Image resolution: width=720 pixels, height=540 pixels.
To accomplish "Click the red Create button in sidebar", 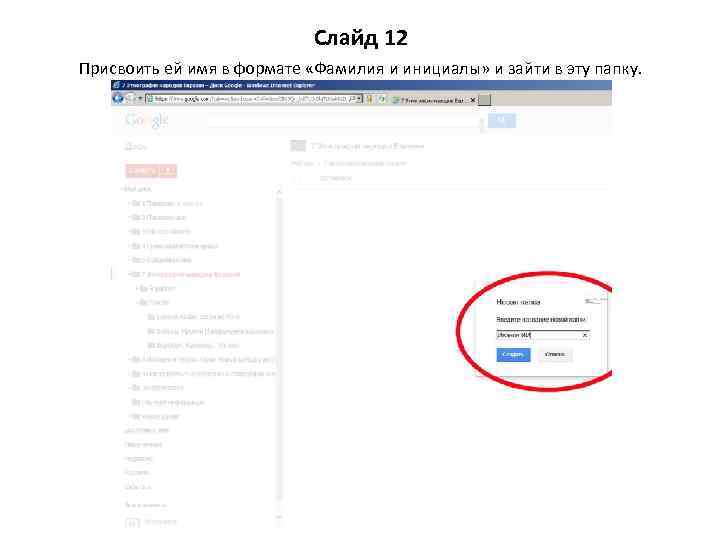I will [x=142, y=171].
